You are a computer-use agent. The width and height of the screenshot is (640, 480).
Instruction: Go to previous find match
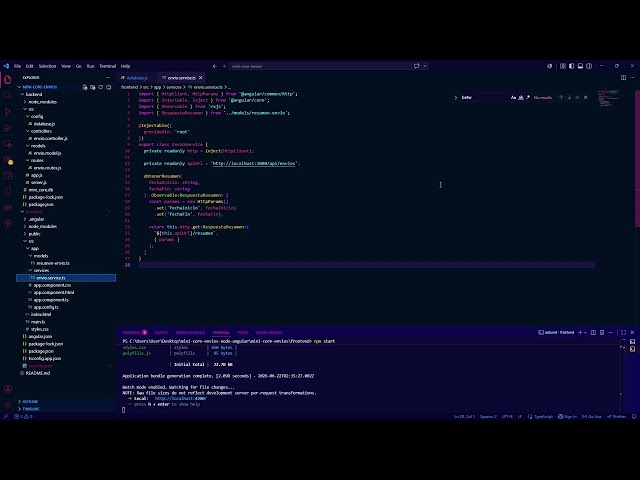point(561,98)
